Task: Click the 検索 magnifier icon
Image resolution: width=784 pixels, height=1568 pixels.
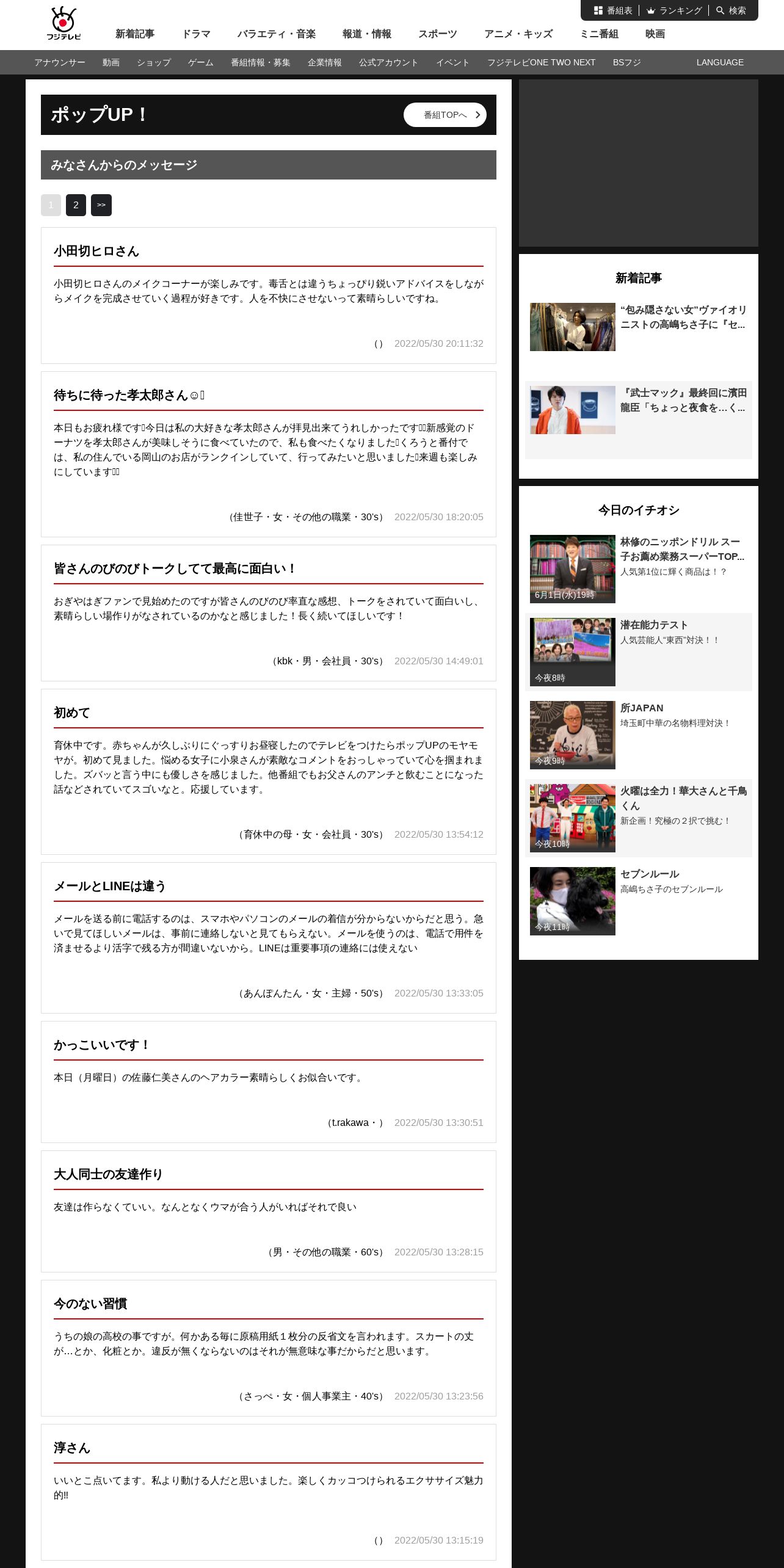Action: click(x=720, y=10)
